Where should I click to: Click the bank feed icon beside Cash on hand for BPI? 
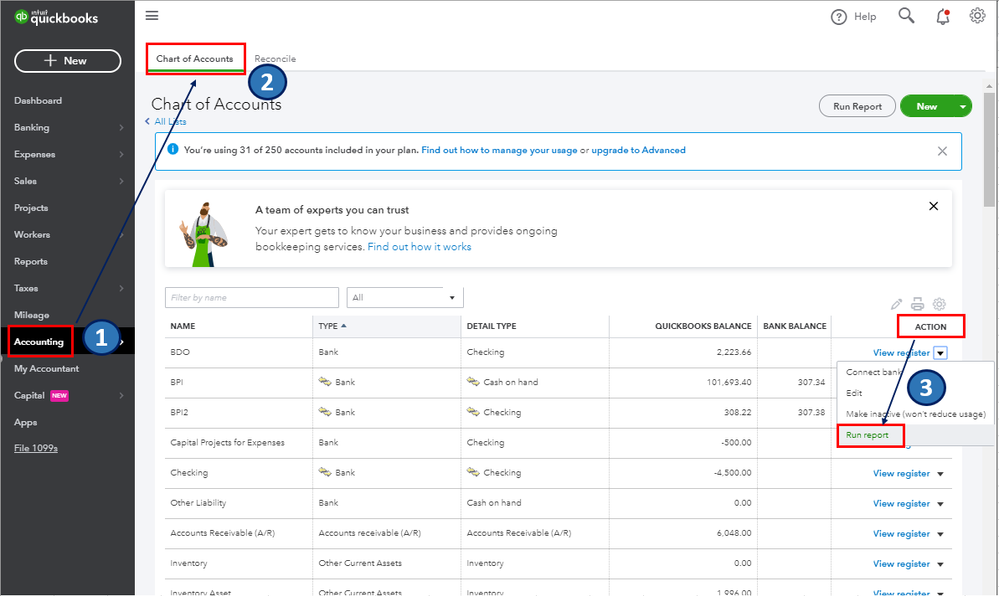coord(473,382)
